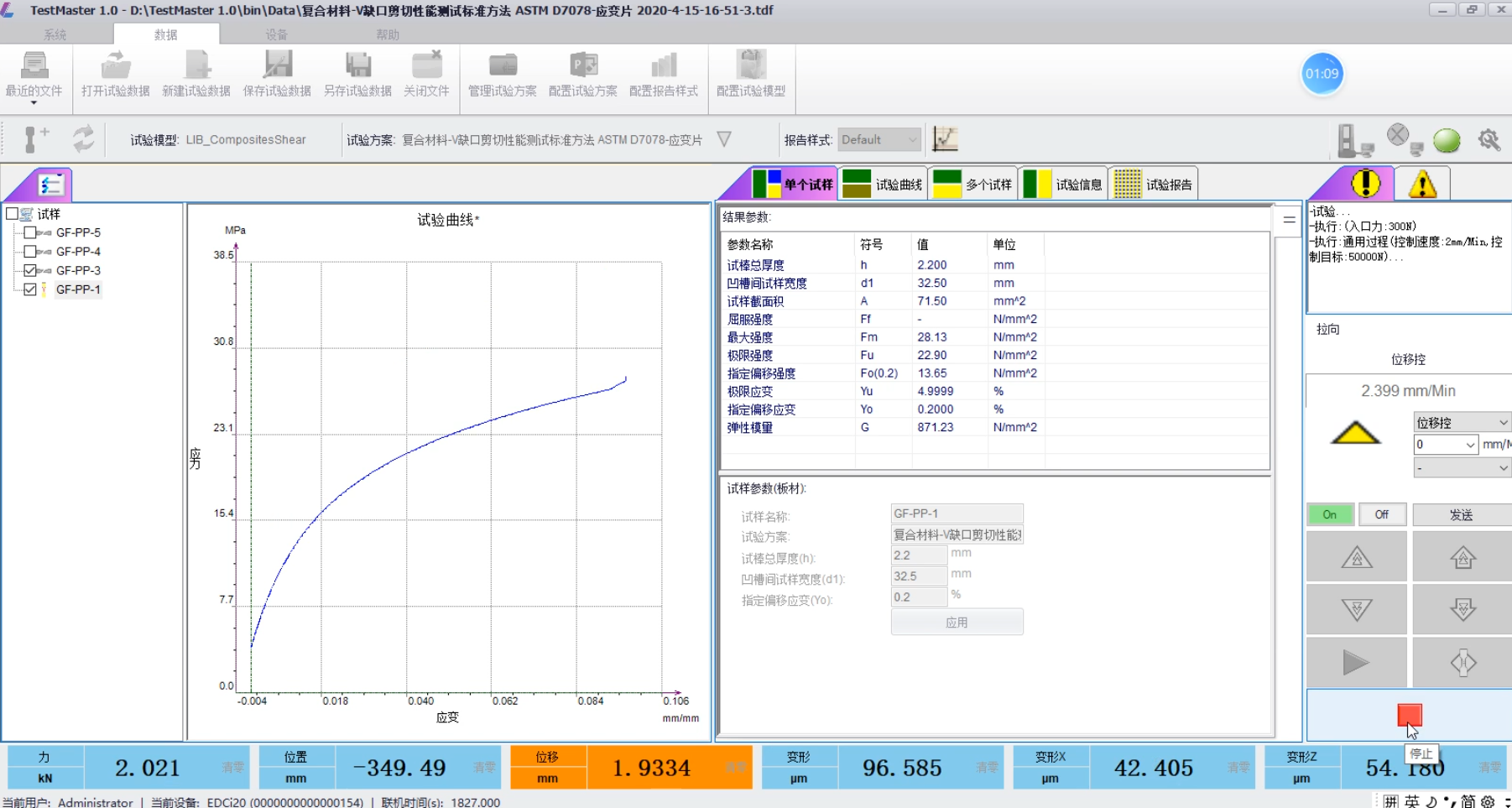Switch to the 试验曲线 tab
The width and height of the screenshot is (1512, 808).
pyautogui.click(x=882, y=183)
